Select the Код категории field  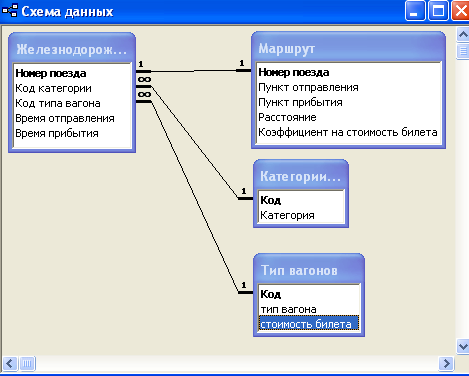point(72,88)
